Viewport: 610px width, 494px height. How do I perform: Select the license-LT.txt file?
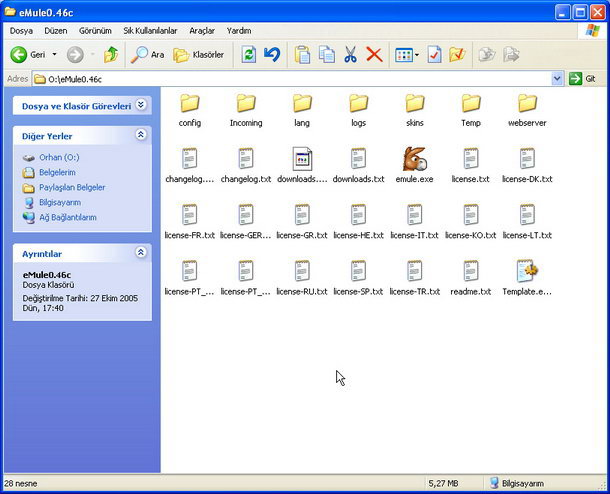coord(527,222)
